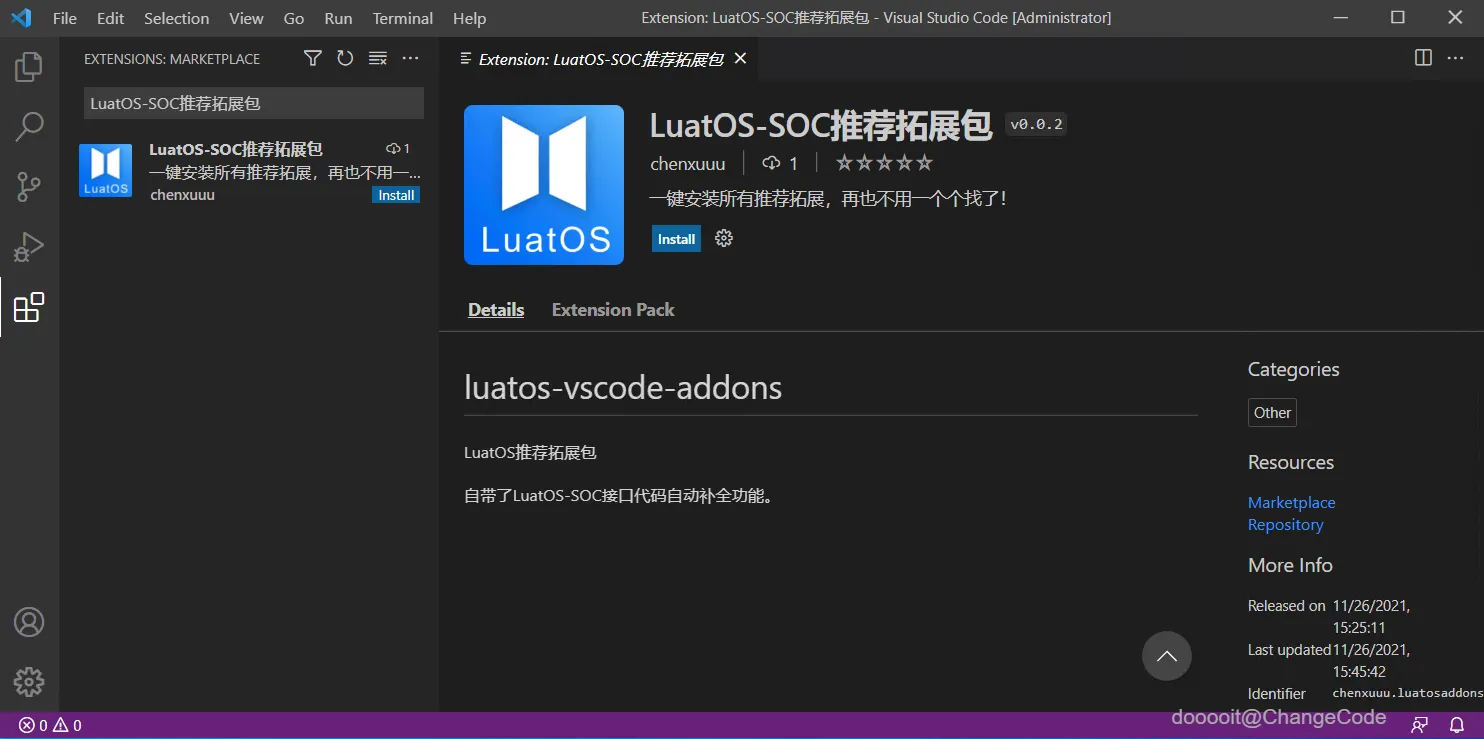The height and width of the screenshot is (739, 1484).
Task: Click the luatos-vscode-addons heading
Action: (x=623, y=388)
